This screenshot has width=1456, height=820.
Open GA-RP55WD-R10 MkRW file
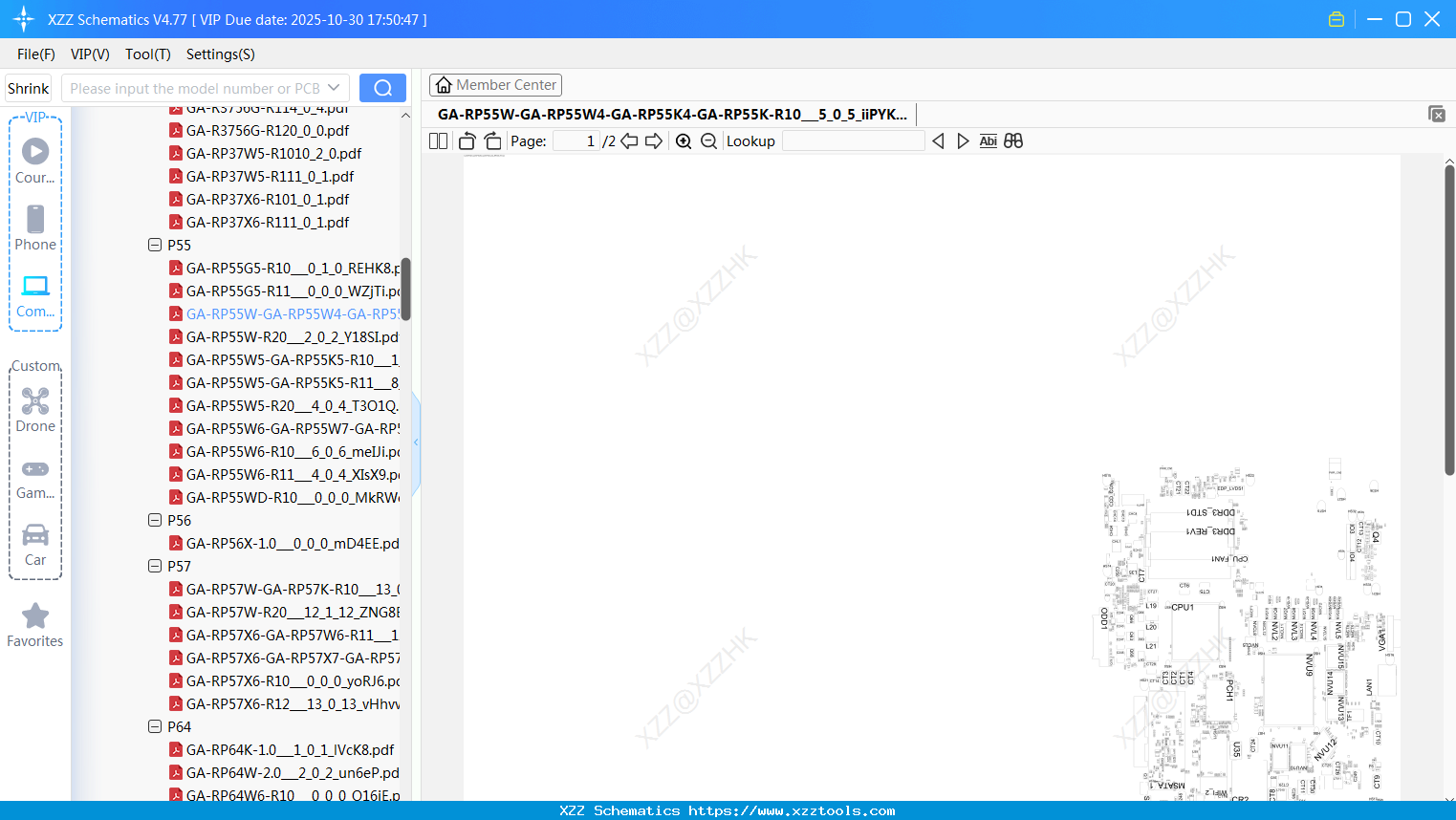pyautogui.click(x=285, y=497)
